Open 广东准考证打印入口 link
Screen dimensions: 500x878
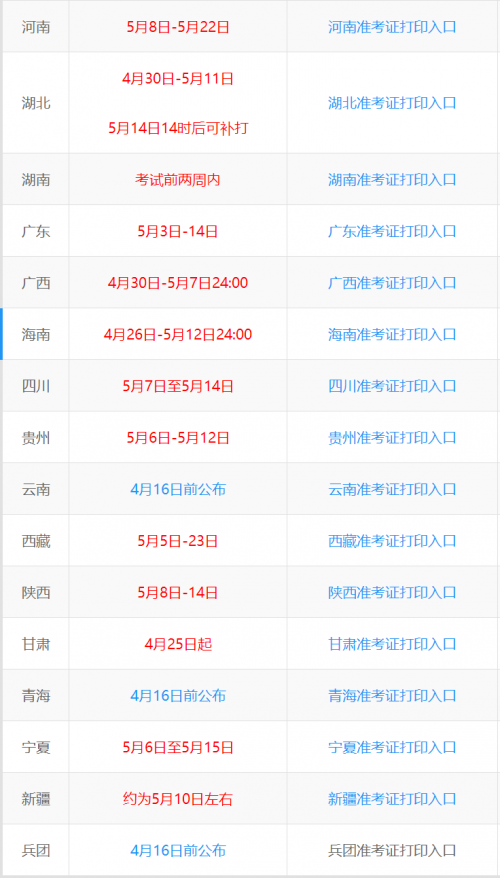pos(392,231)
